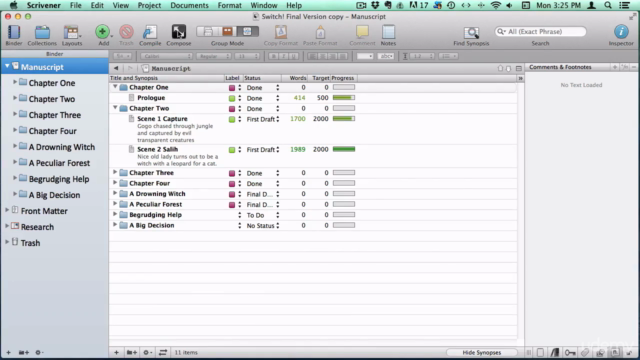This screenshot has width=640, height=360.
Task: Click add plus in binder footer
Action: [x=8, y=352]
